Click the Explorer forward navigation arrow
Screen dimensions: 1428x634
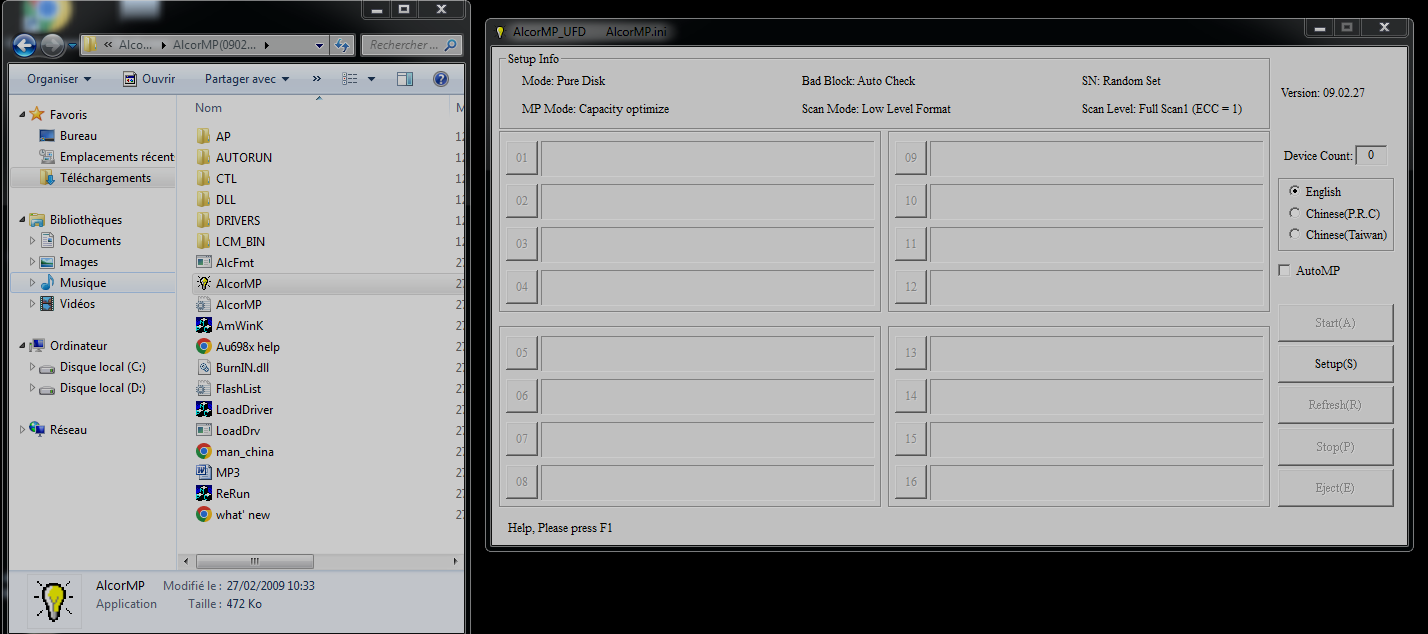[52, 45]
